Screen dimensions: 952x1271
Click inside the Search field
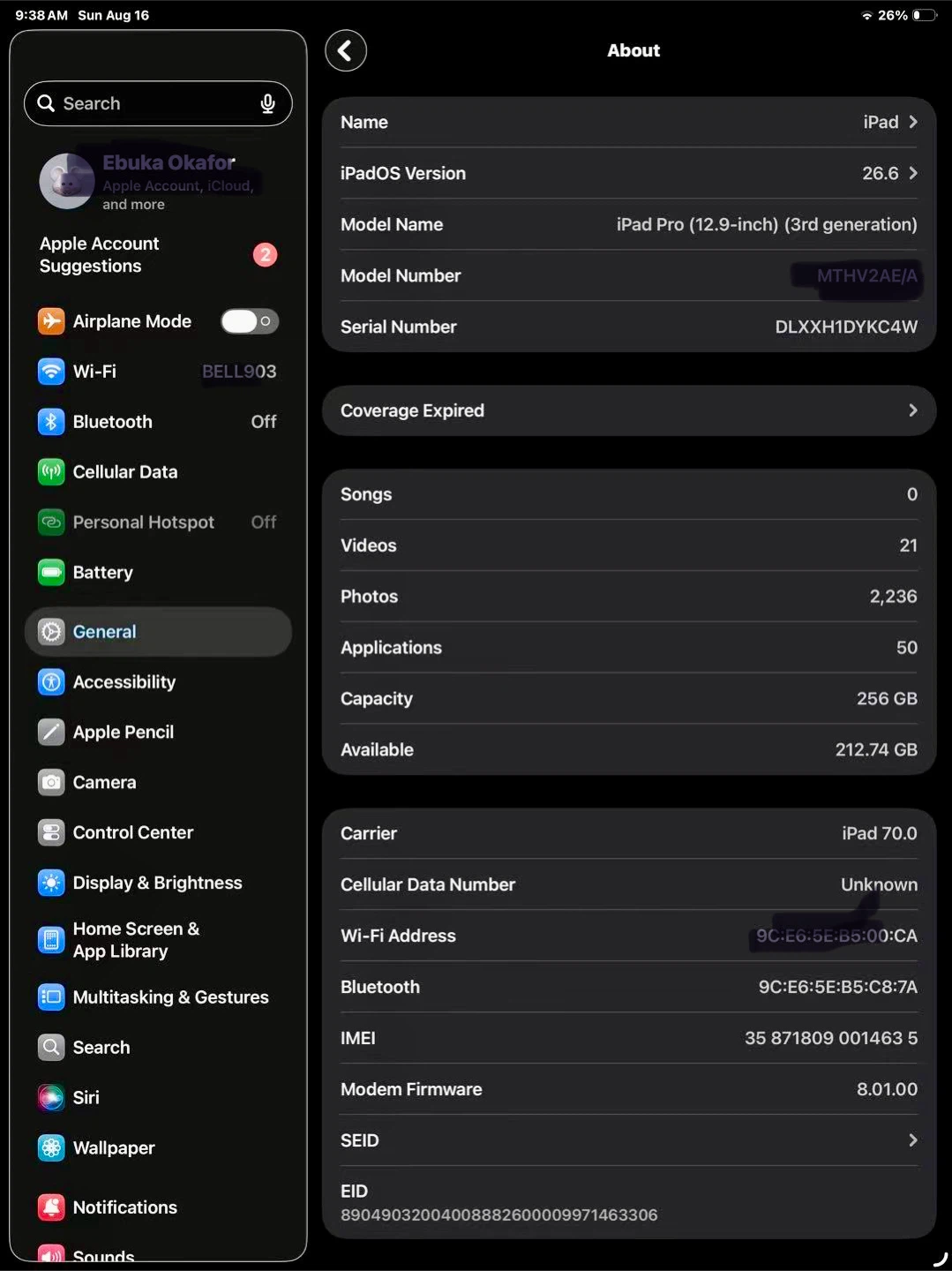tap(158, 103)
